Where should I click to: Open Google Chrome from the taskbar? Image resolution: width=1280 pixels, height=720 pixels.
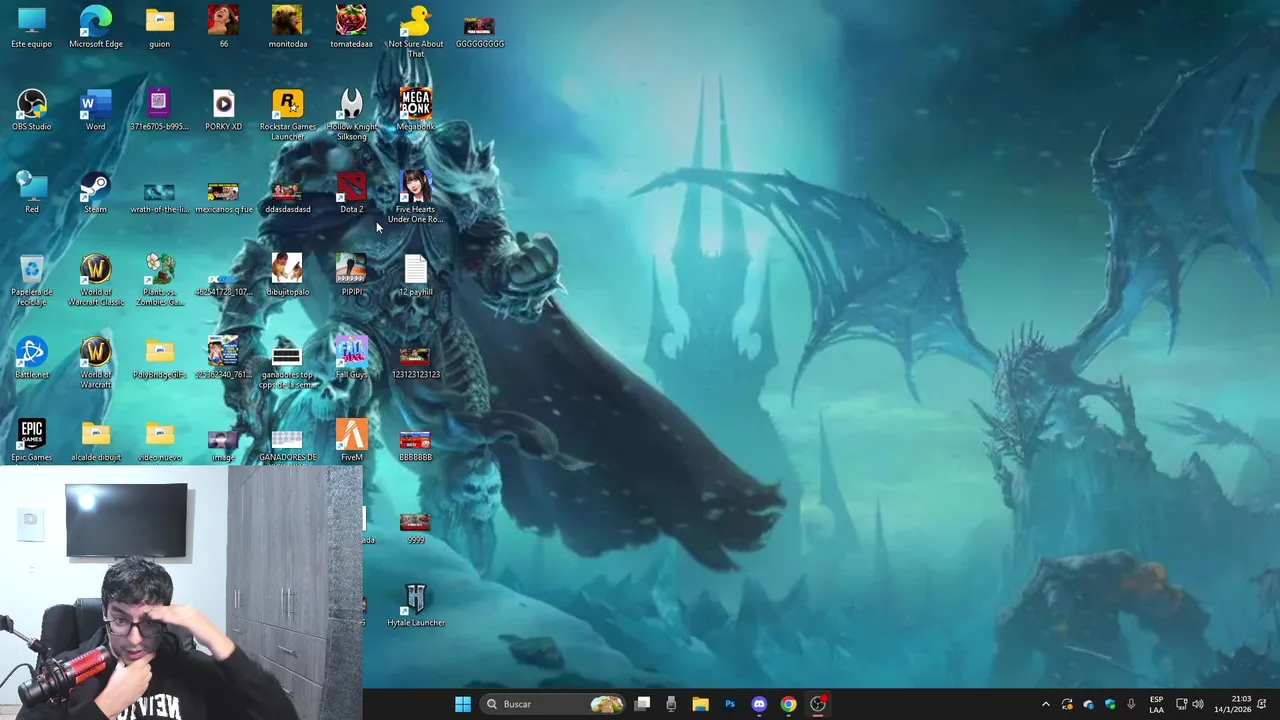pyautogui.click(x=788, y=704)
